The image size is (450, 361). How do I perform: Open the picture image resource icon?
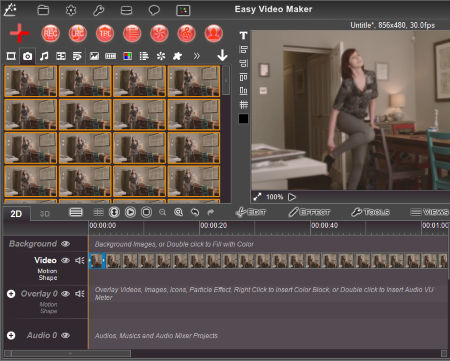pos(94,56)
